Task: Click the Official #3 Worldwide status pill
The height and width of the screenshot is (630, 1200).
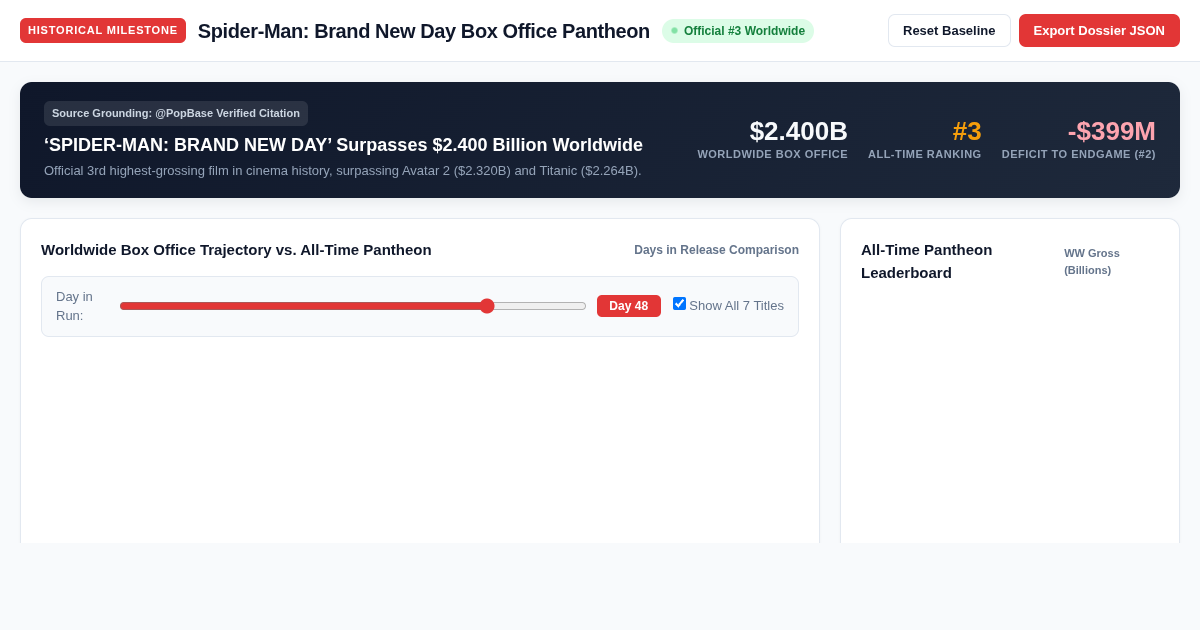Action: [738, 31]
